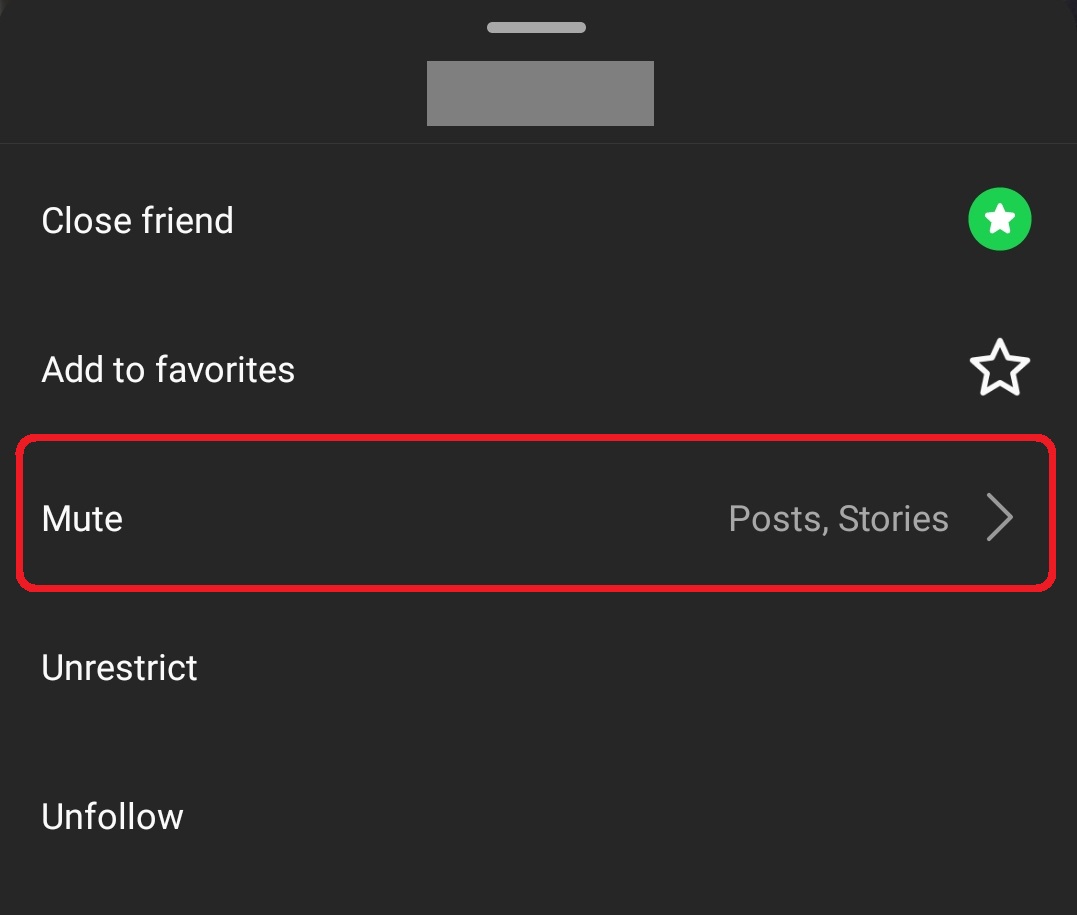Image resolution: width=1077 pixels, height=915 pixels.
Task: Toggle the green Close friend star
Action: tap(999, 219)
